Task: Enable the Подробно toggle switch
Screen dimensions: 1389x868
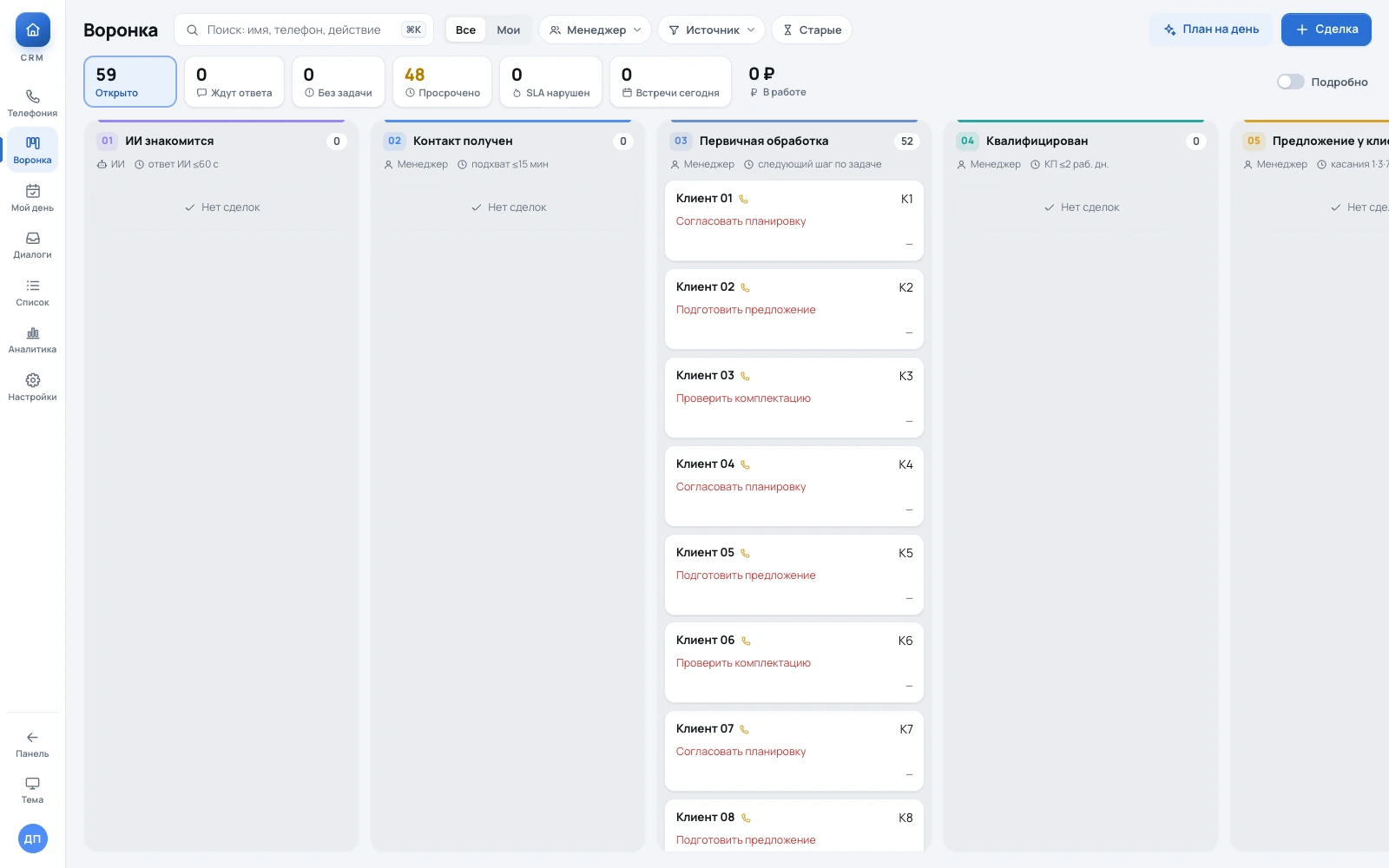Action: pyautogui.click(x=1291, y=82)
